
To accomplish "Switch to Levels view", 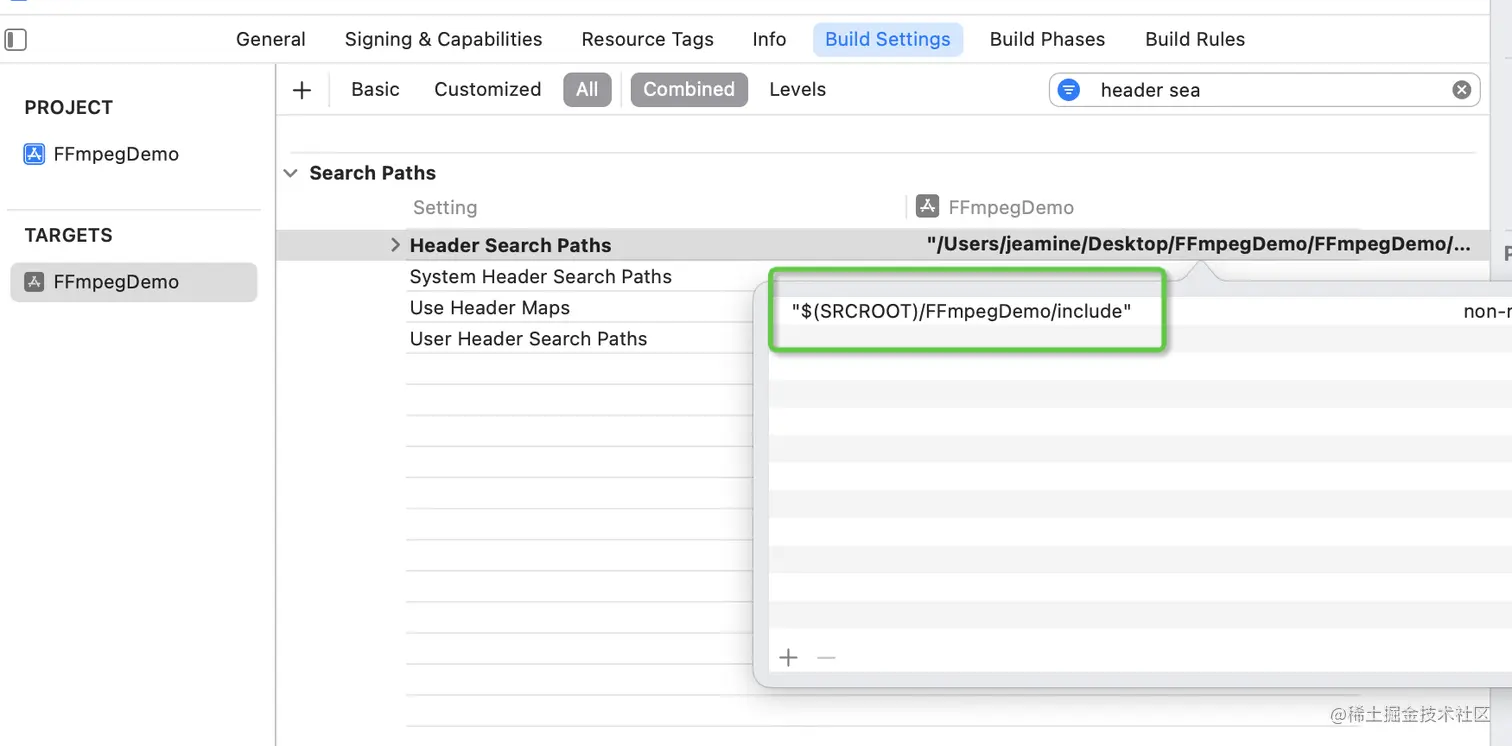I will pyautogui.click(x=797, y=90).
